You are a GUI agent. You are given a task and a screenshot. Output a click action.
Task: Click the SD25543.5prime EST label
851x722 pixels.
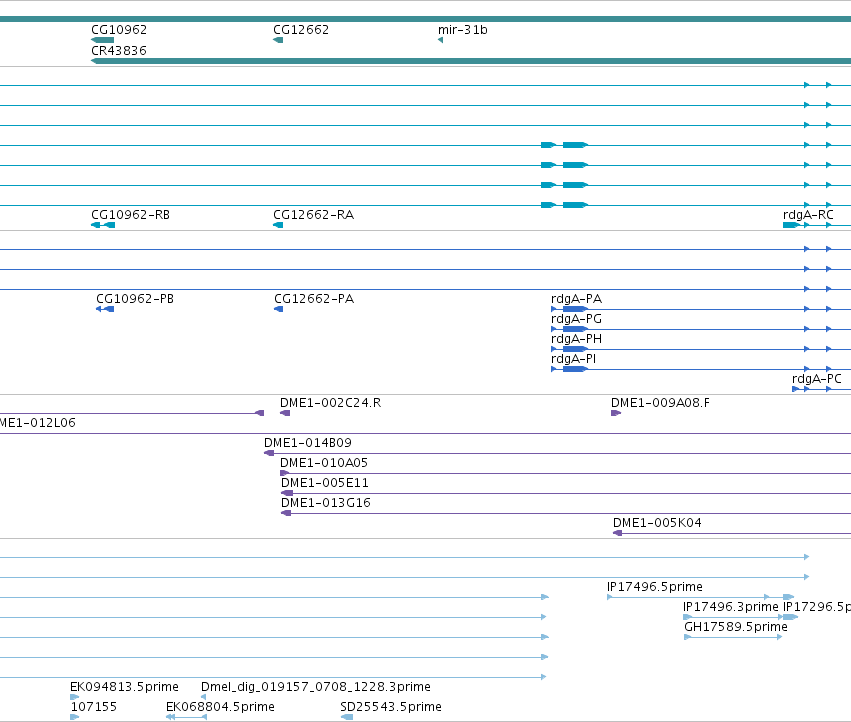click(391, 707)
